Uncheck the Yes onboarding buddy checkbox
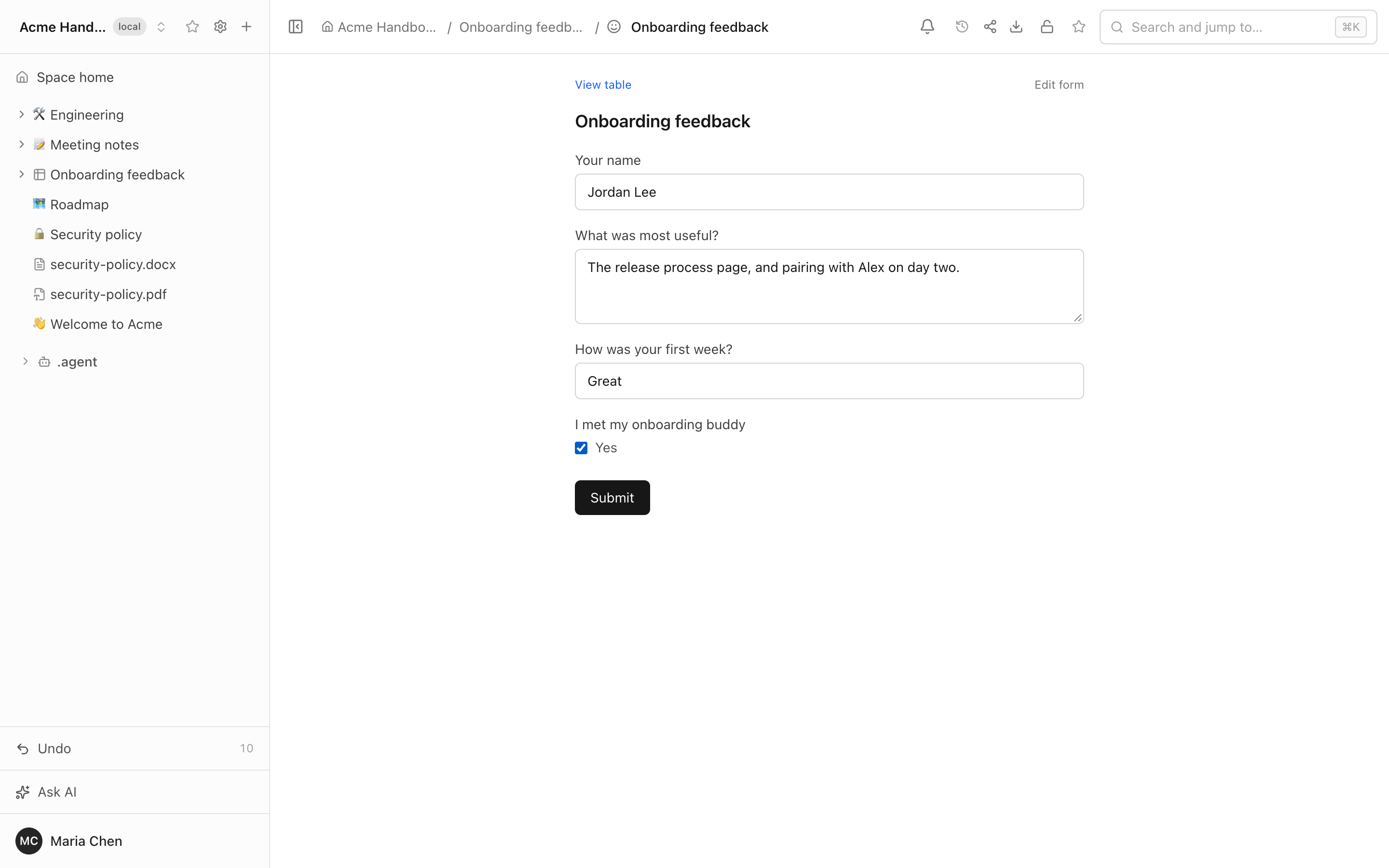The width and height of the screenshot is (1389, 868). (x=582, y=448)
